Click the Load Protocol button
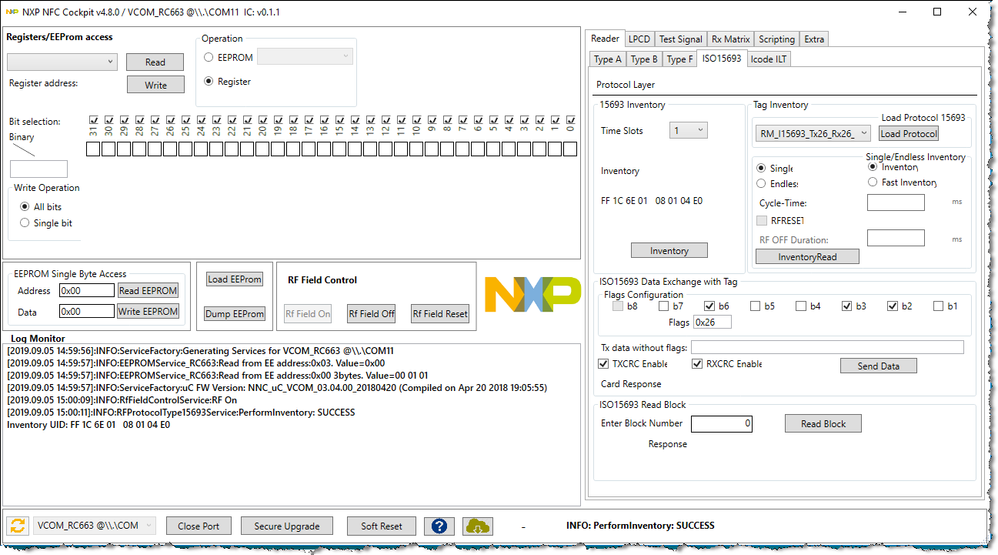Image resolution: width=998 pixels, height=555 pixels. (909, 134)
